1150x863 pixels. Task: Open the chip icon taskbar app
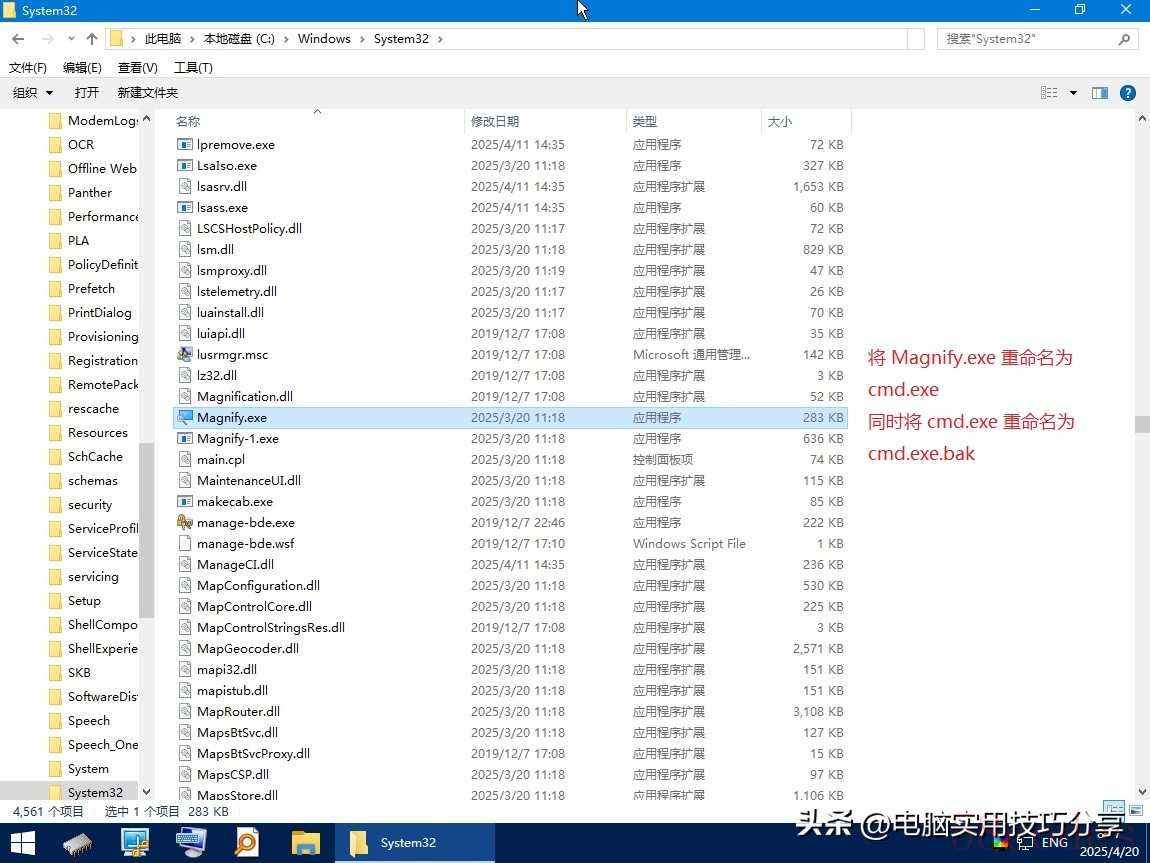(x=77, y=843)
